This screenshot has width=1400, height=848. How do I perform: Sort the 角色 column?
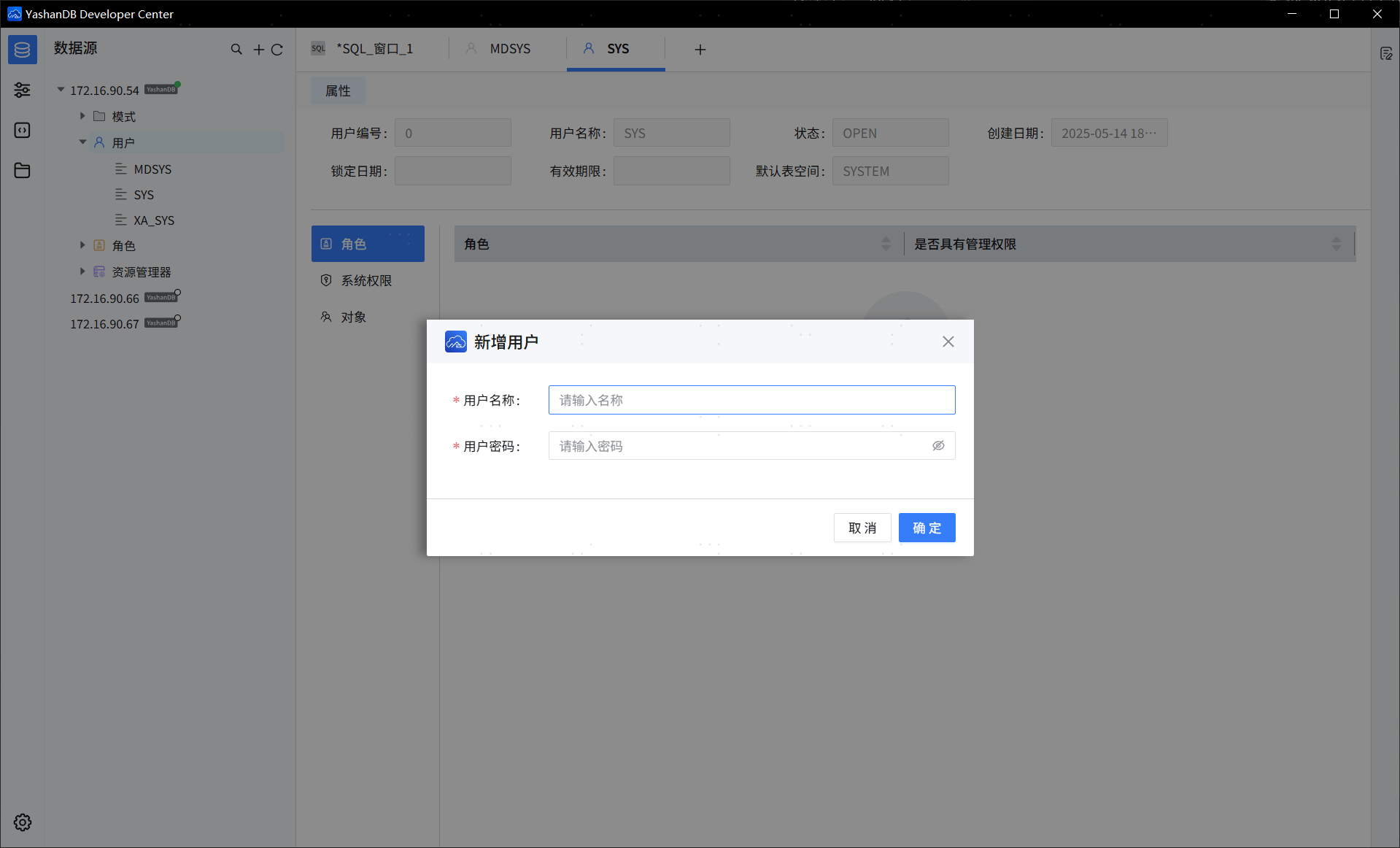point(886,244)
